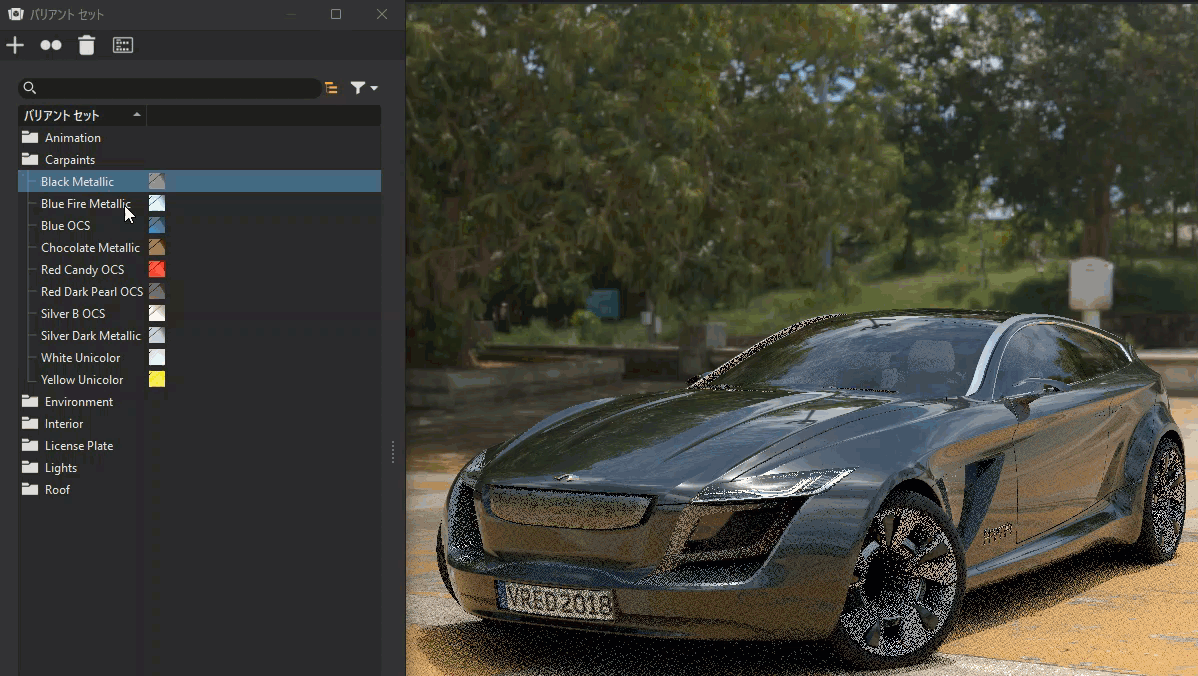The image size is (1198, 676).
Task: Click the Silver Dark Metallic swatch
Action: click(x=157, y=335)
